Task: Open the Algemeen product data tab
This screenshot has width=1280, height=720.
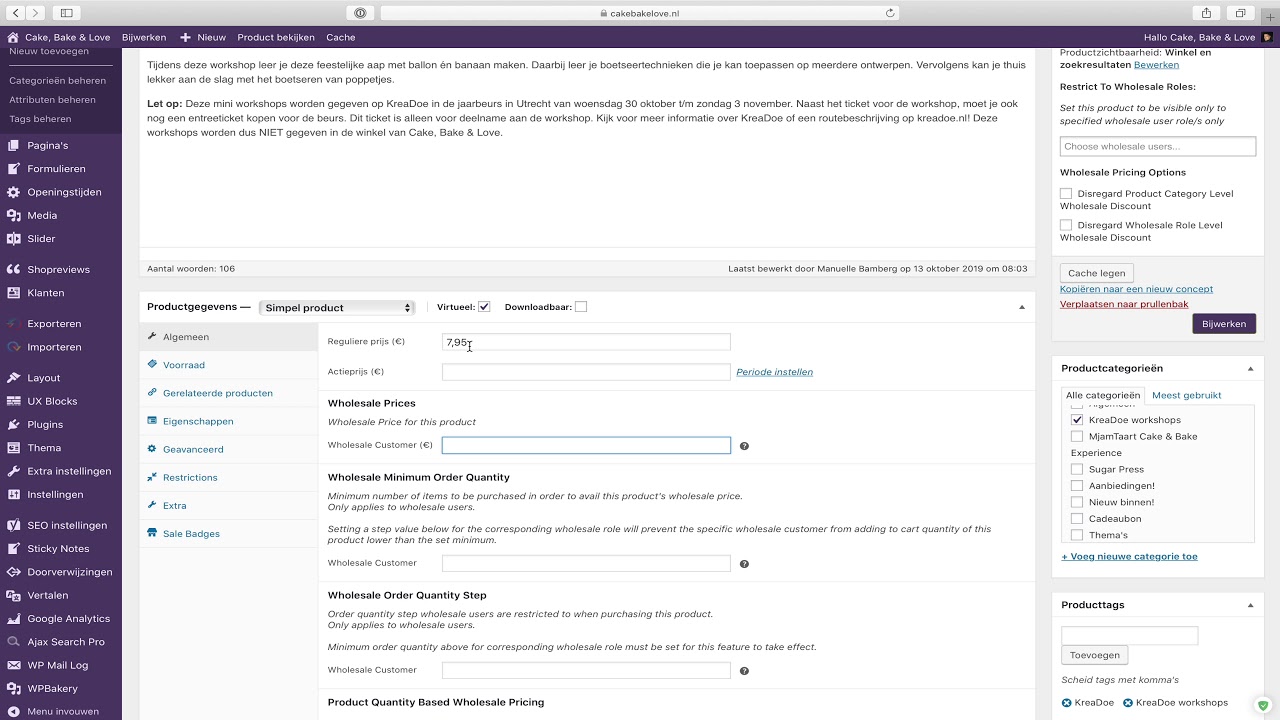Action: pyautogui.click(x=229, y=337)
